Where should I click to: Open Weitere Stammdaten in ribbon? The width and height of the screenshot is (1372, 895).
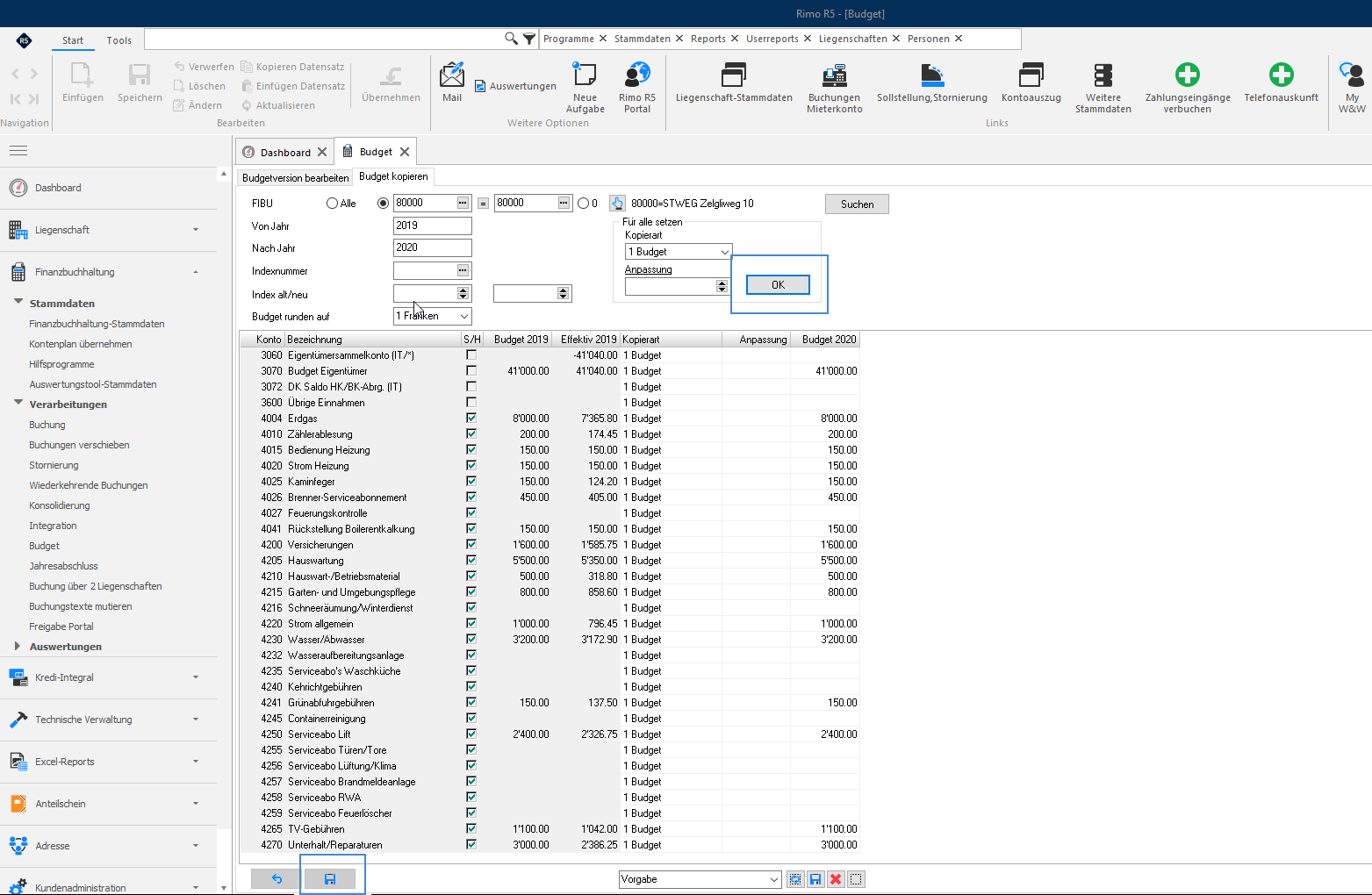click(1103, 88)
